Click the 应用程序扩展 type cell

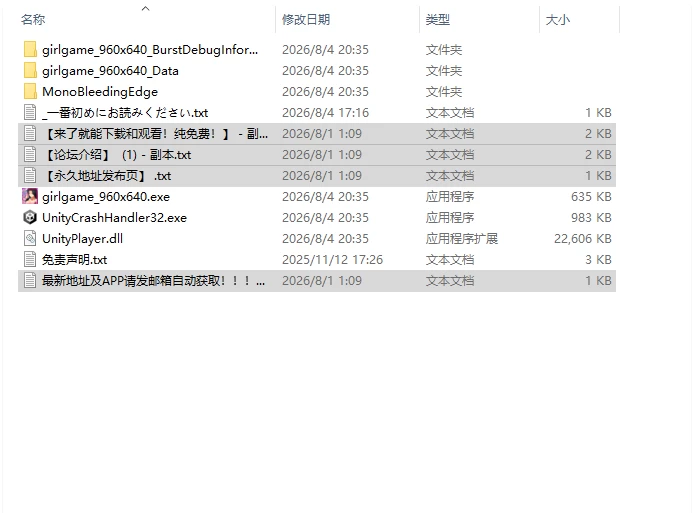461,239
